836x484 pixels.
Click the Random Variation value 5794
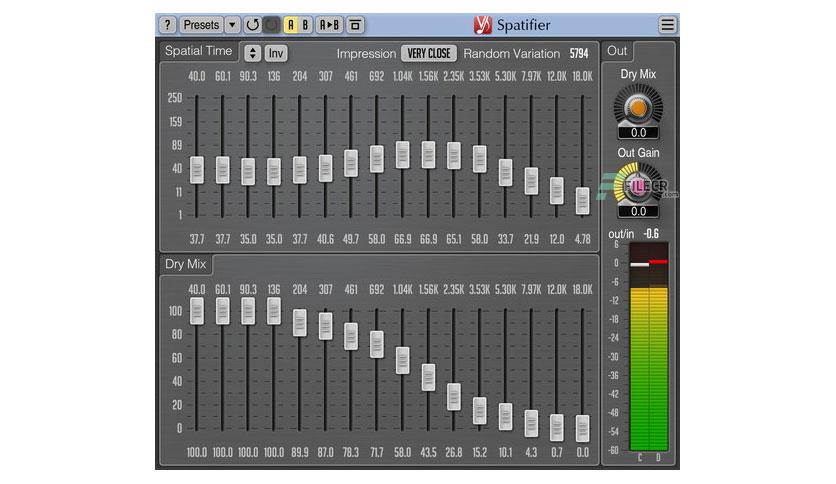click(x=579, y=54)
